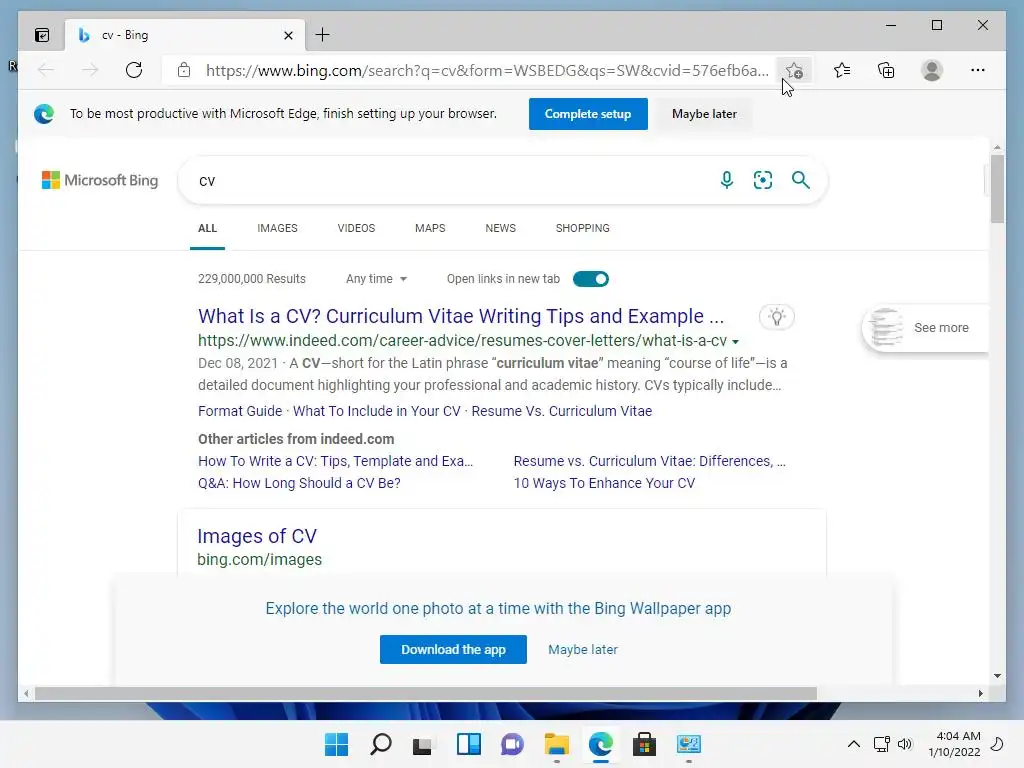The image size is (1024, 768).
Task: Open What Is a CV result
Action: tap(461, 316)
